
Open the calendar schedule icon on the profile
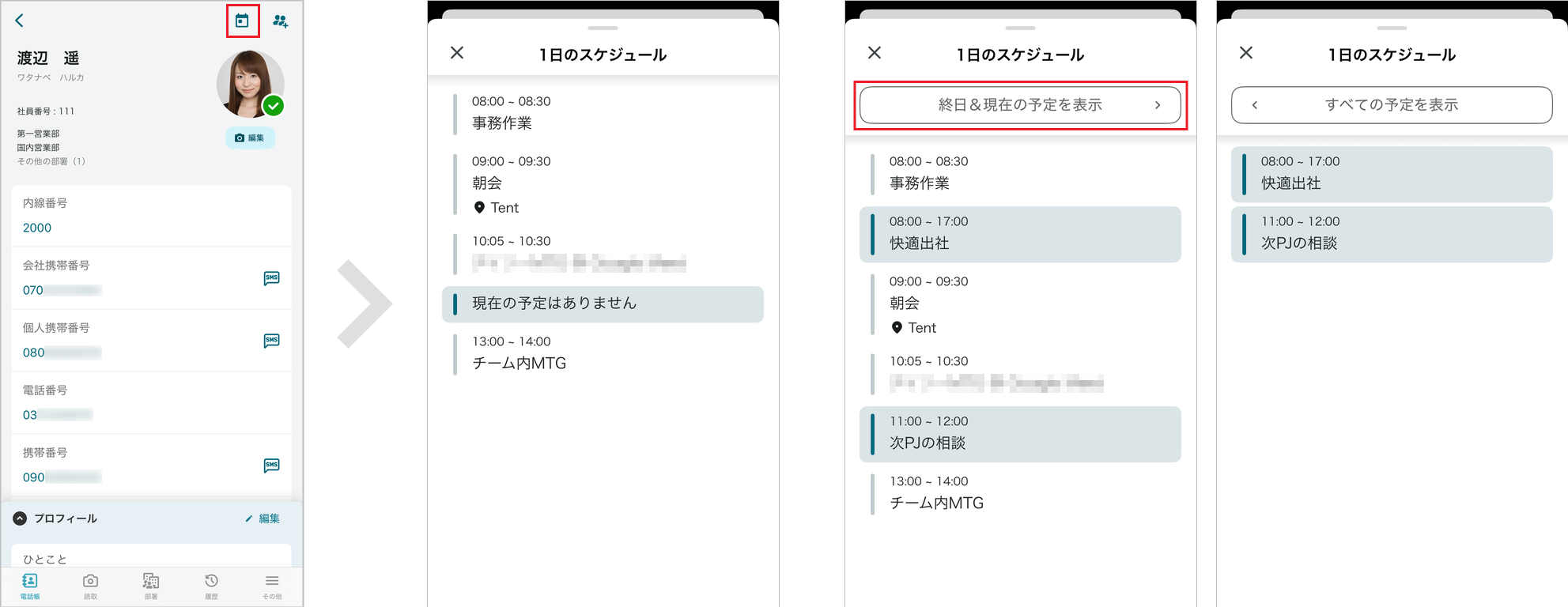242,21
